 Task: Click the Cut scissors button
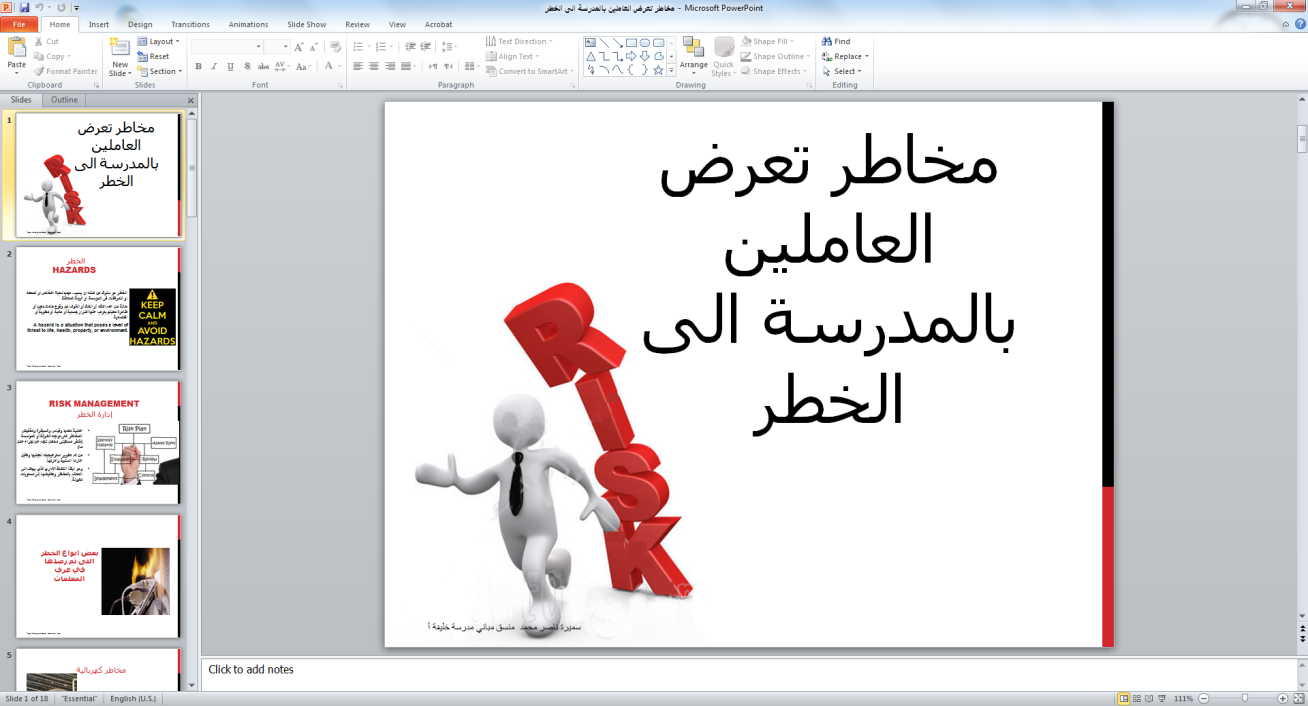[46, 42]
